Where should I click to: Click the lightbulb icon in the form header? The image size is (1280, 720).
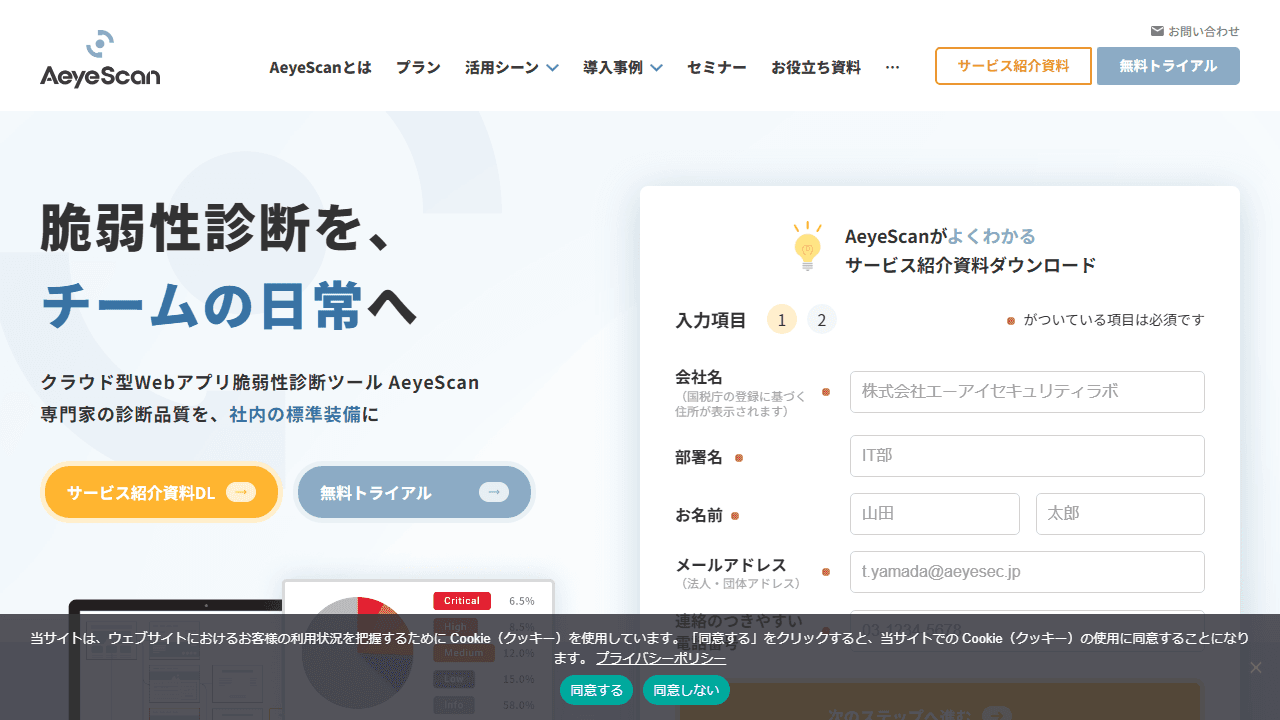(x=807, y=246)
